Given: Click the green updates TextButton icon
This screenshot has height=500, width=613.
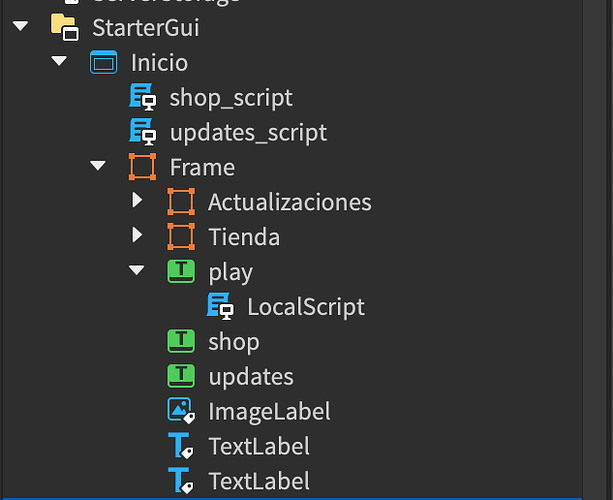Looking at the screenshot, I should coord(181,376).
